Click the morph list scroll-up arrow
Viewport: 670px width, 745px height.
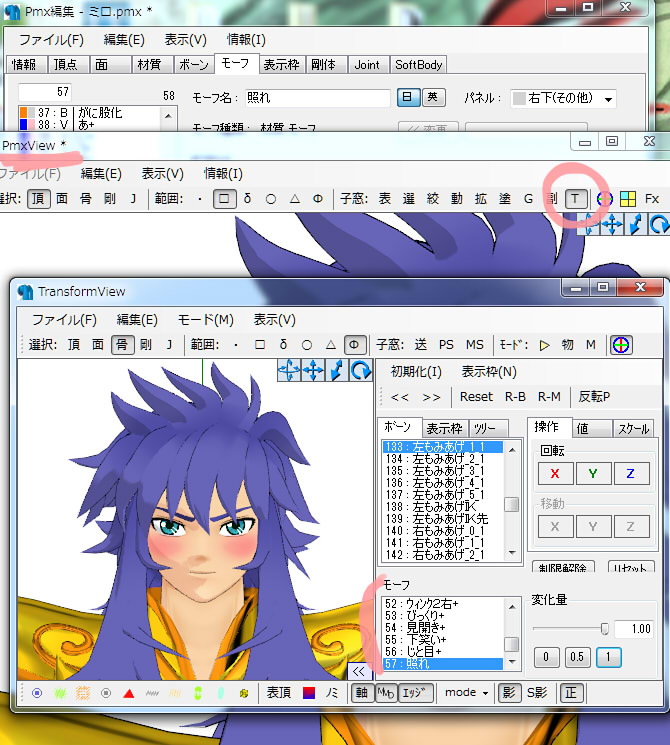tap(512, 606)
